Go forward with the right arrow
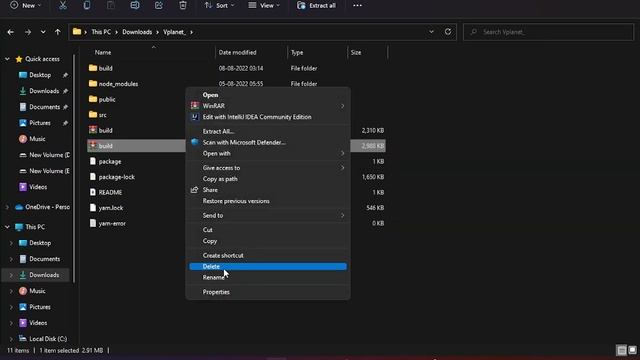The width and height of the screenshot is (640, 360). pyautogui.click(x=28, y=32)
